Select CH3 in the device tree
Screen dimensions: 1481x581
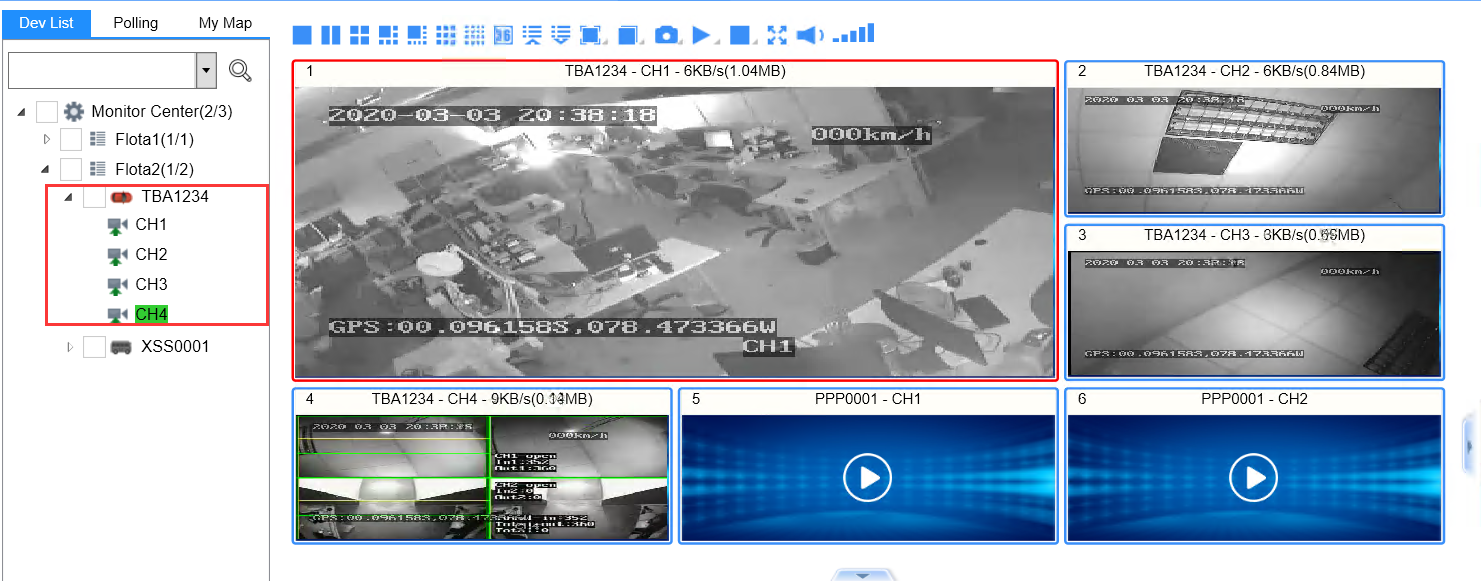pos(152,285)
